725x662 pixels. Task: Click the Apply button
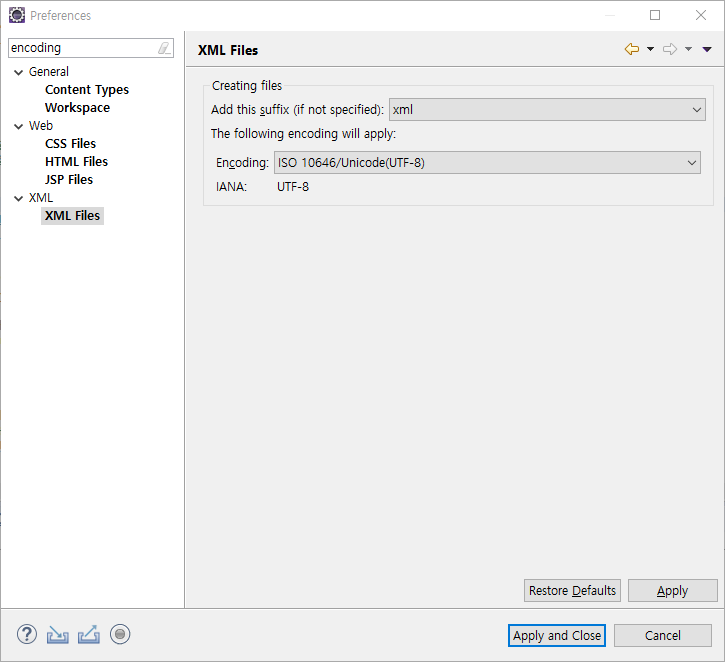coord(672,590)
